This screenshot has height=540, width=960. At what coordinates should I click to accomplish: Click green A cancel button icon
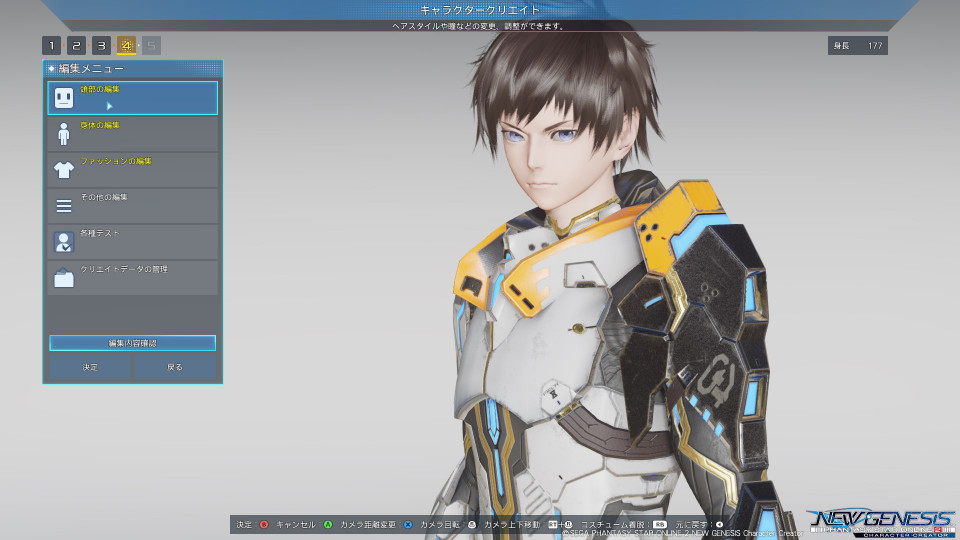coord(328,525)
